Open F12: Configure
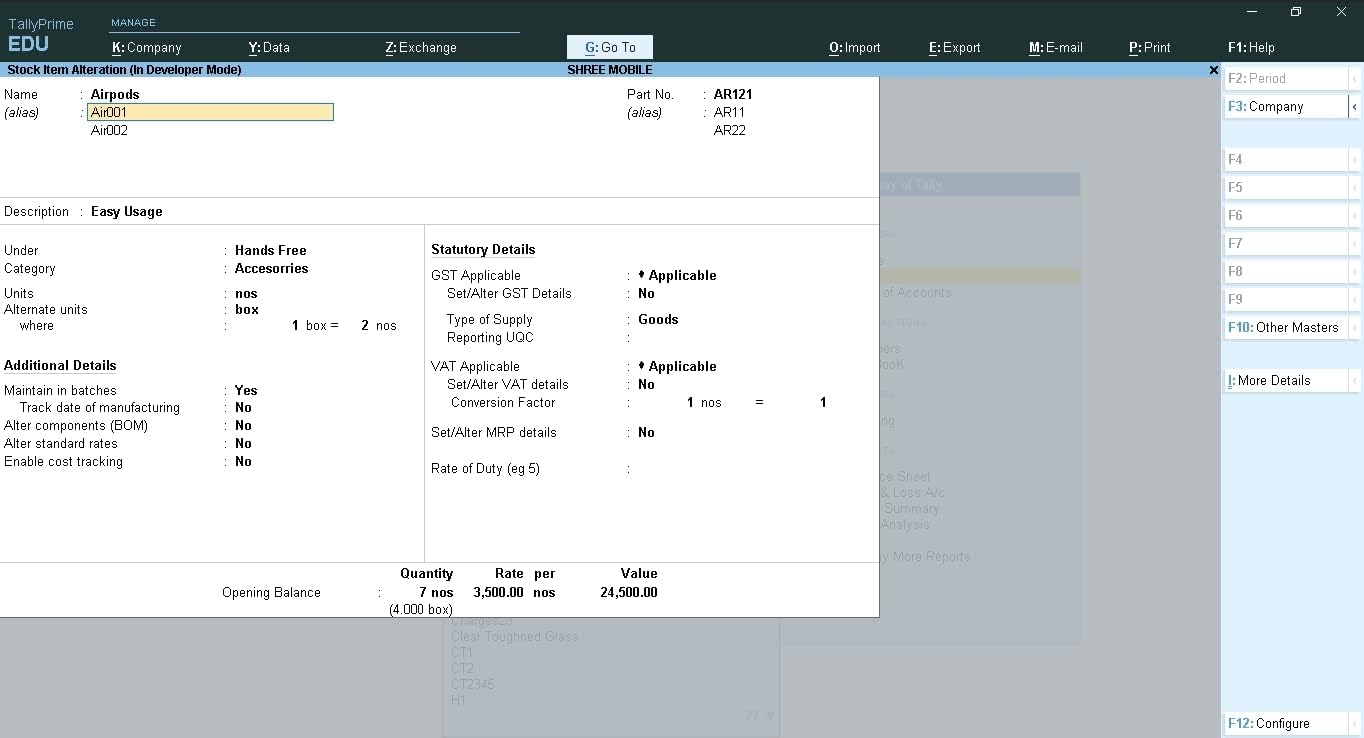The width and height of the screenshot is (1364, 738). (1285, 723)
